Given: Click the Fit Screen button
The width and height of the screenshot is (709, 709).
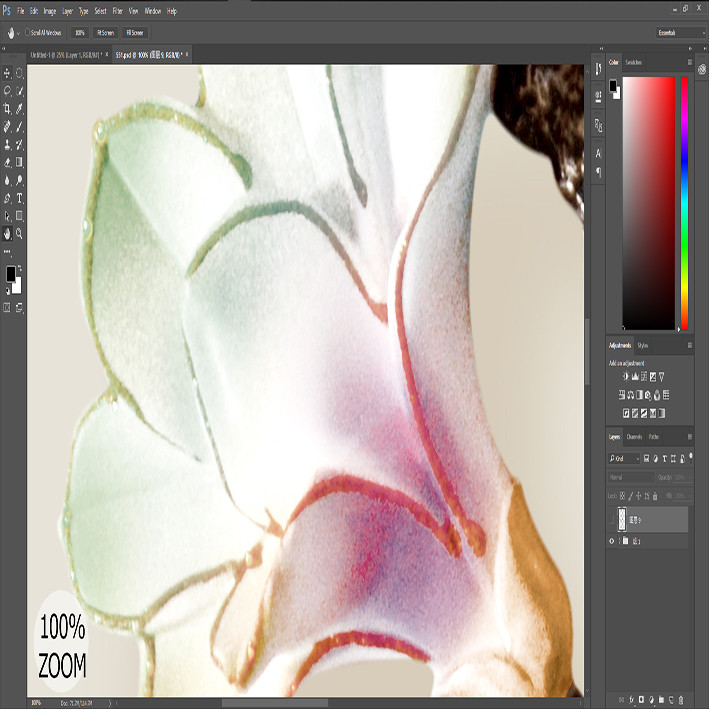Looking at the screenshot, I should point(105,33).
